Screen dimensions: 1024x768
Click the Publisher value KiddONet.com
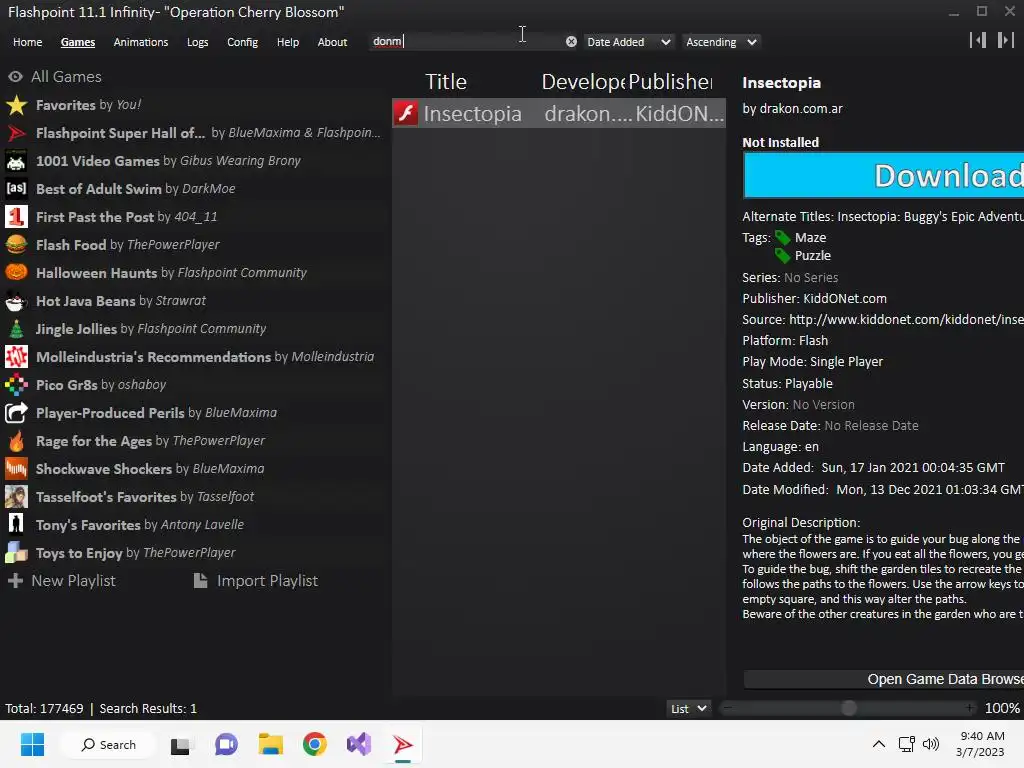[x=844, y=298]
